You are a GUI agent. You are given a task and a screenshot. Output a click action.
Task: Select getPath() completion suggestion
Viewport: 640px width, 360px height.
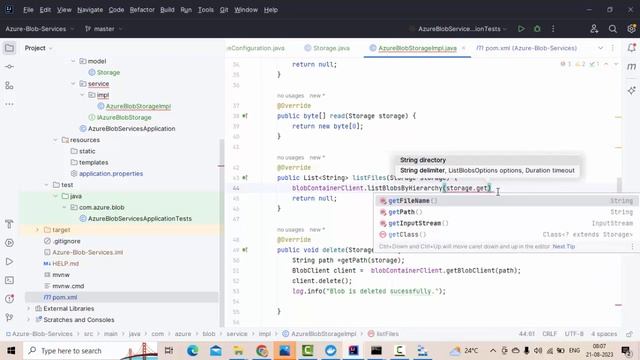tap(506, 212)
